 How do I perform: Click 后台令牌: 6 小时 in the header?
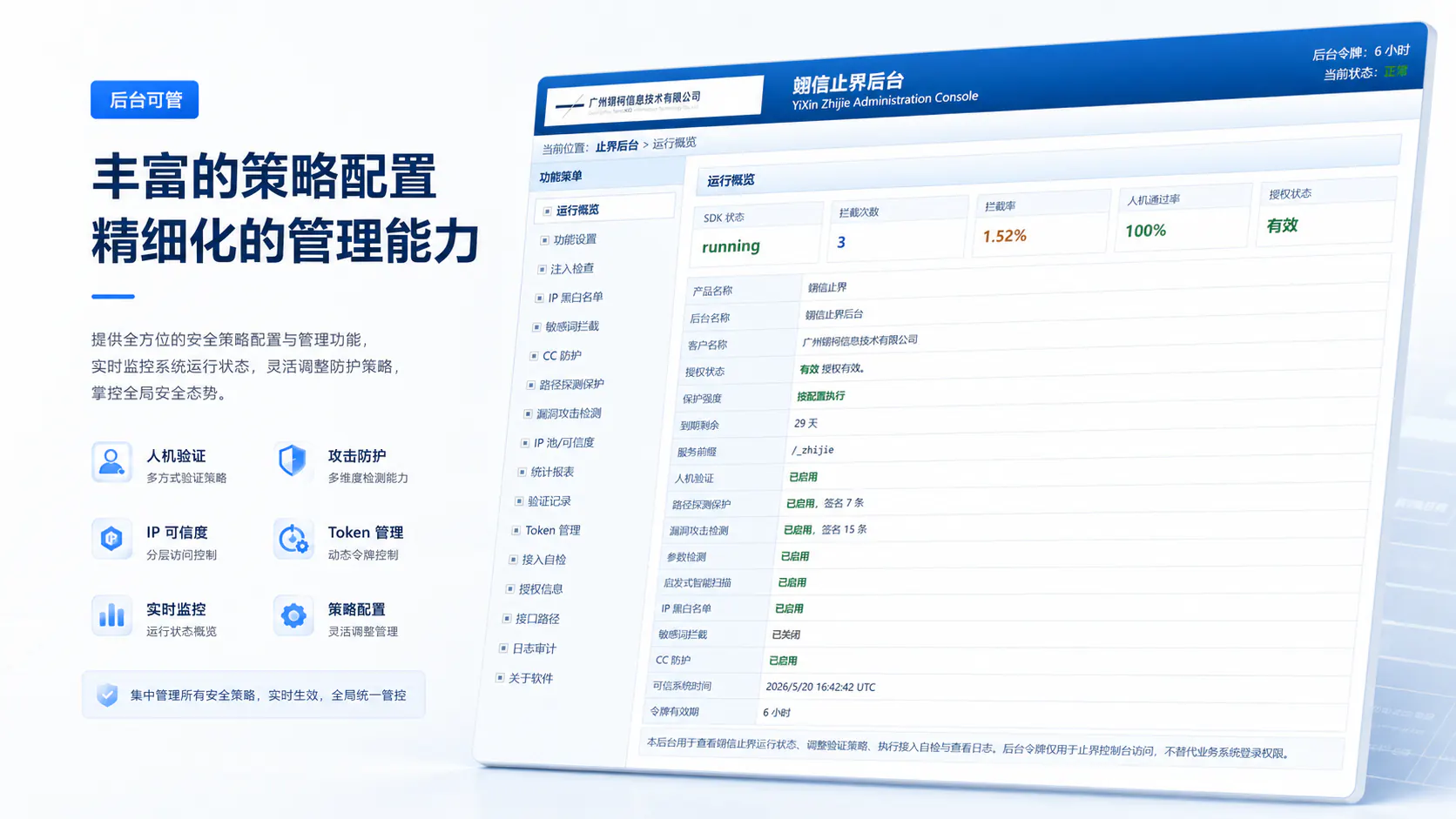tap(1360, 52)
